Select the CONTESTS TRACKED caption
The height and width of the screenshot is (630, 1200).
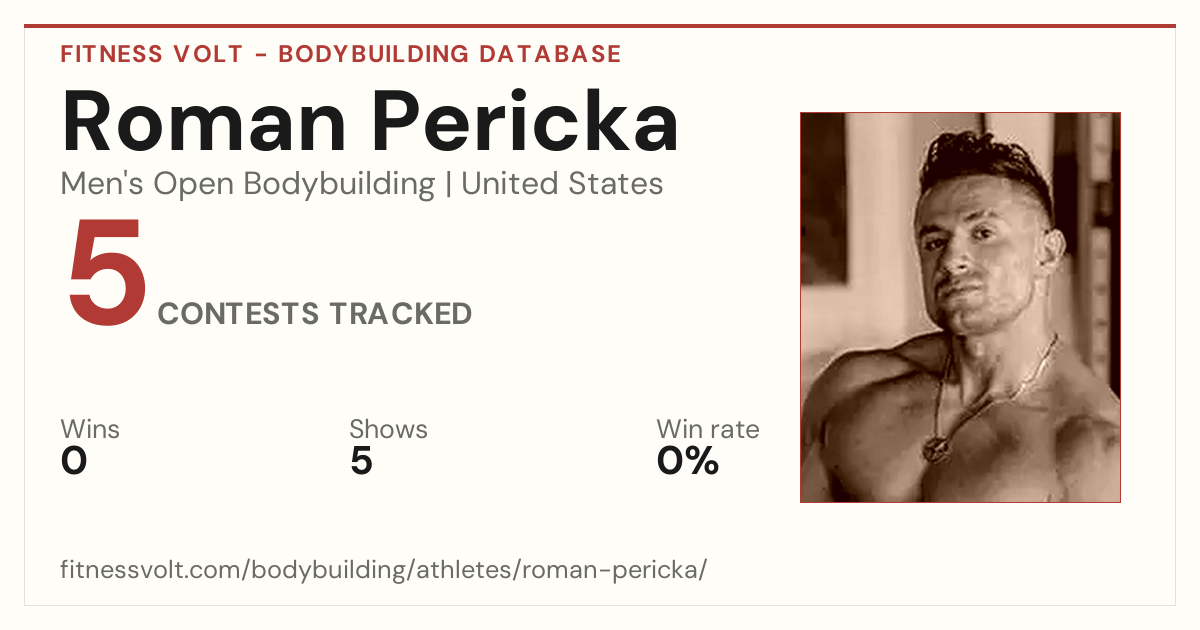click(x=315, y=314)
